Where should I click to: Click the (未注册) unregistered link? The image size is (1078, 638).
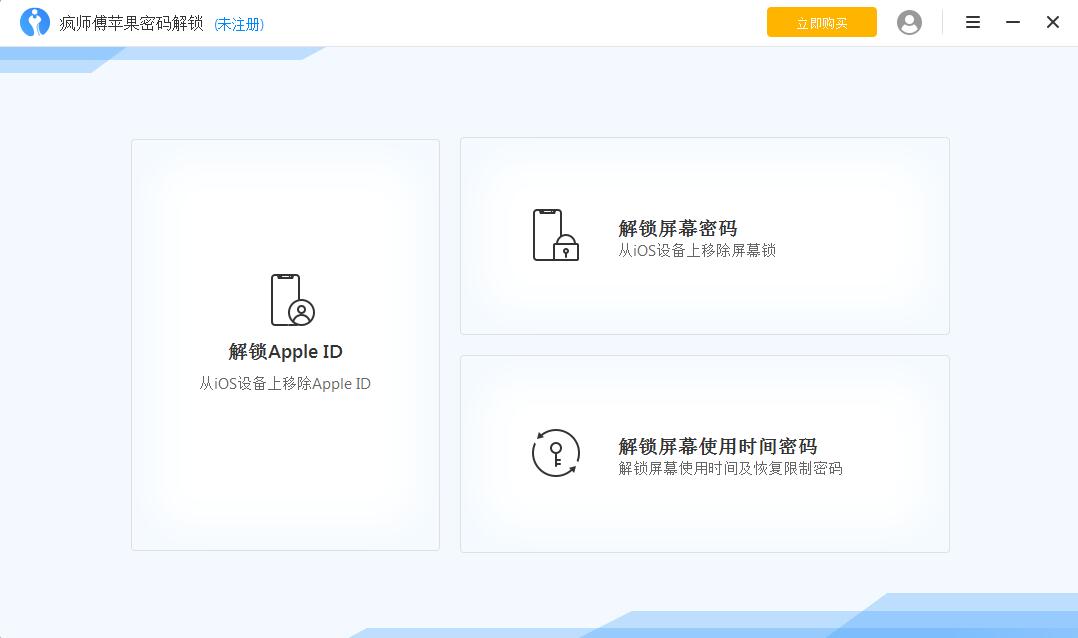click(239, 24)
